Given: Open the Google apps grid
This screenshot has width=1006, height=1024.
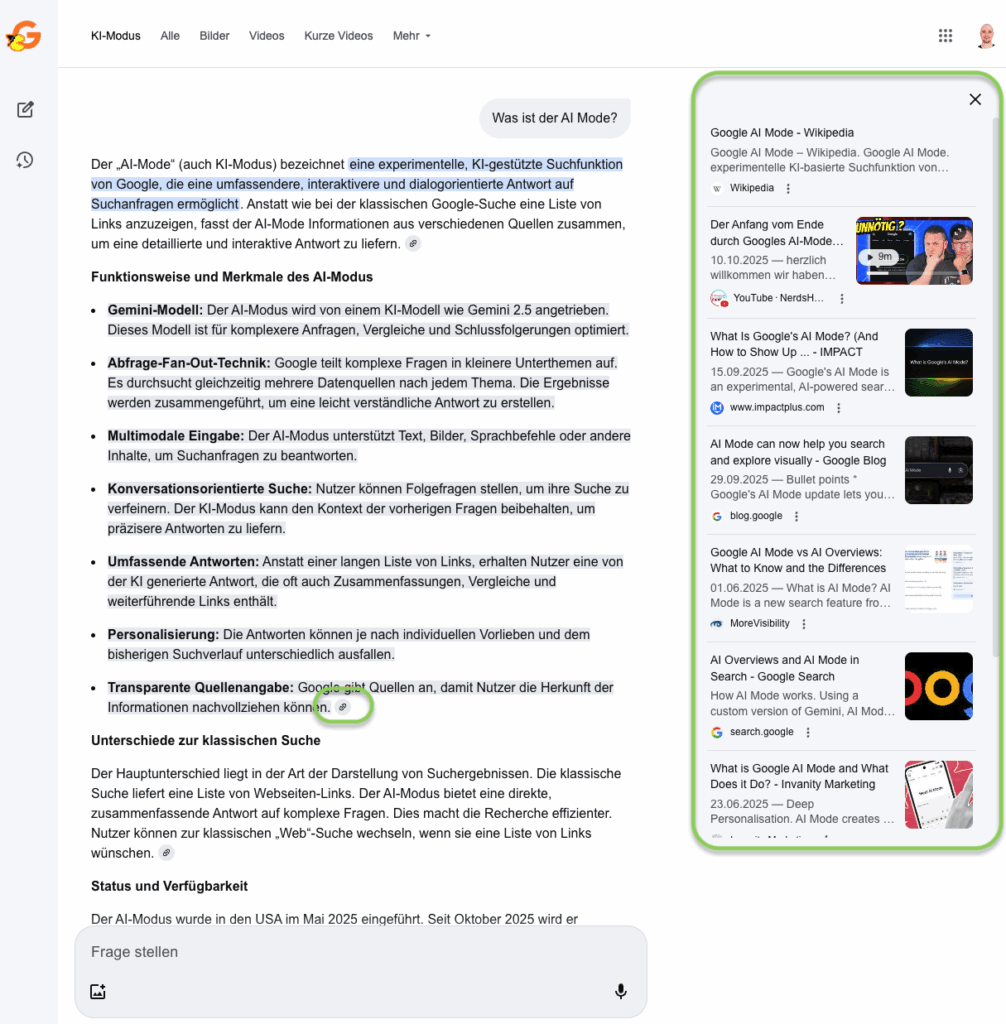Looking at the screenshot, I should tap(945, 36).
